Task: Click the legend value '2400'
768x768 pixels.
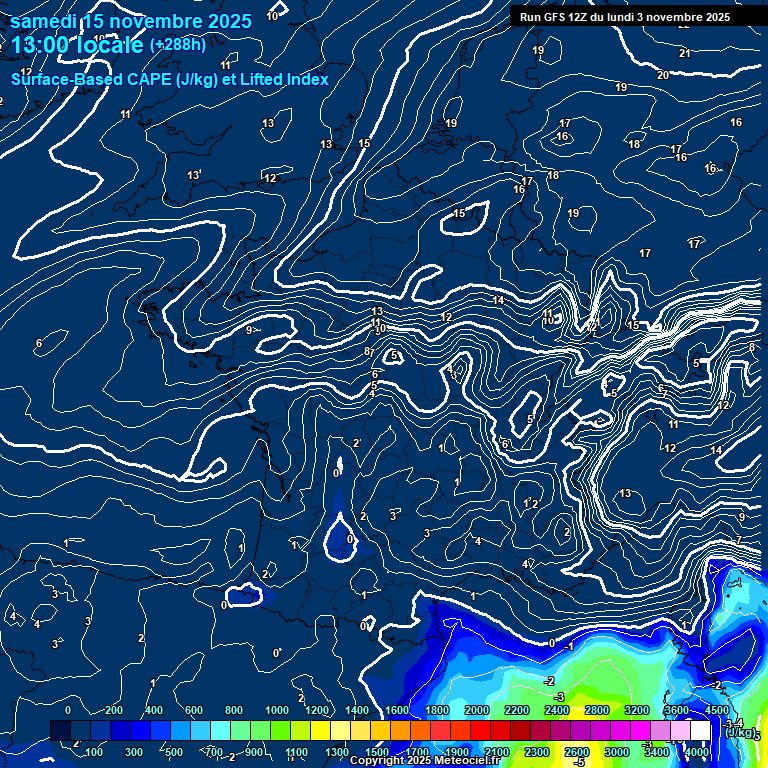Action: point(557,710)
